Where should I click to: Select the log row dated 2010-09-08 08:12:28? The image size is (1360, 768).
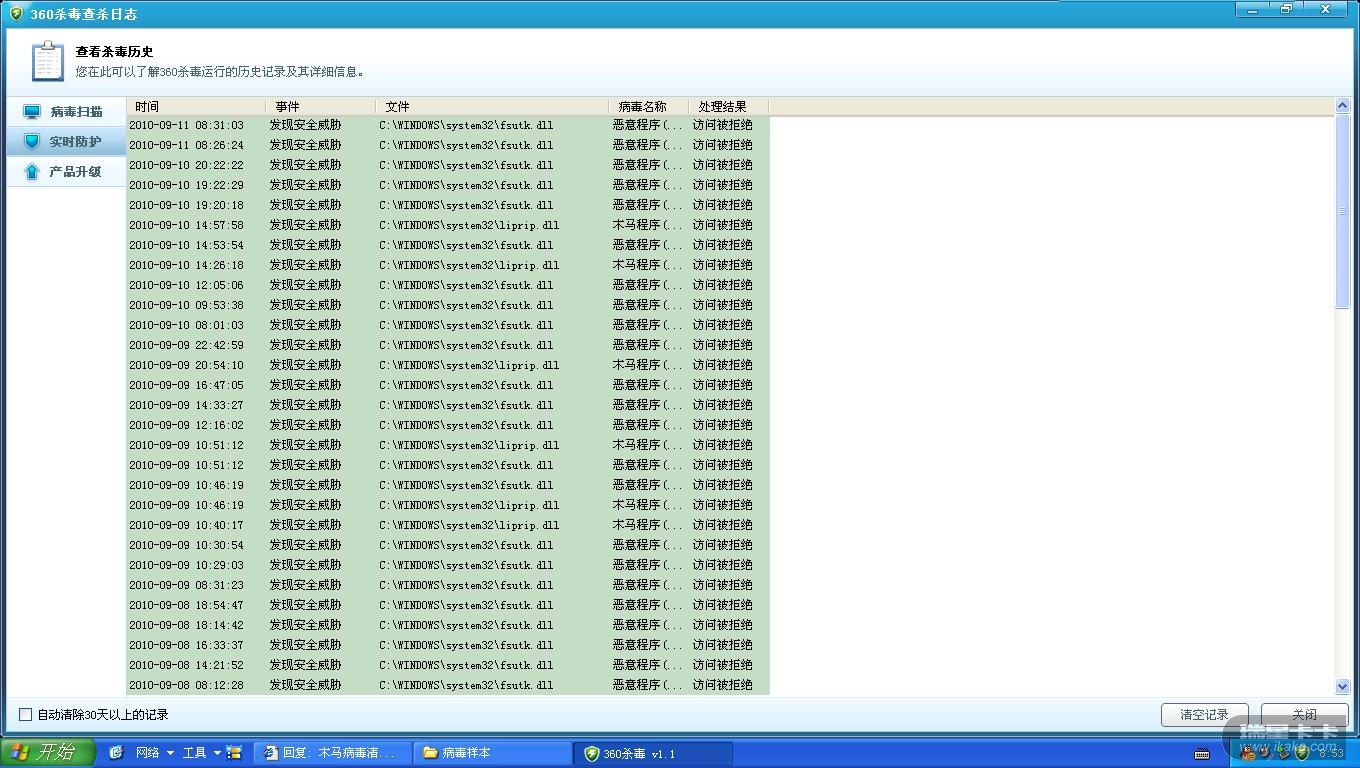click(448, 685)
